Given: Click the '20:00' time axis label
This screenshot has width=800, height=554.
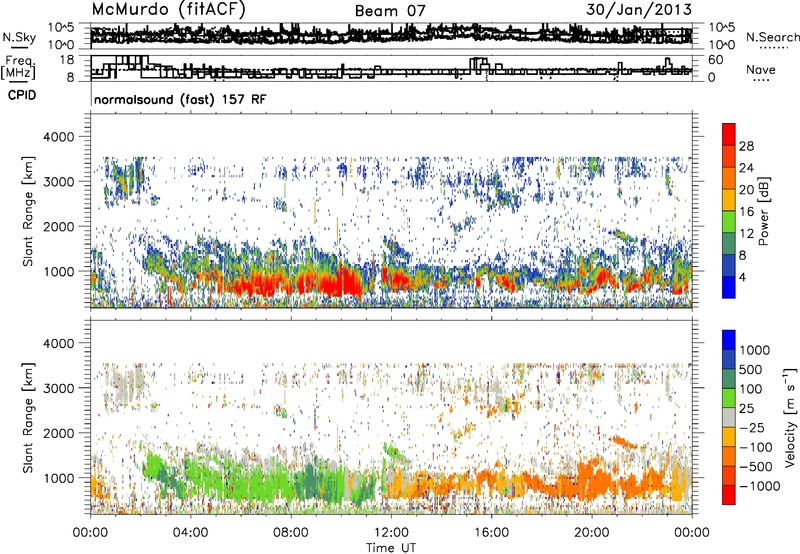Looking at the screenshot, I should click(592, 533).
